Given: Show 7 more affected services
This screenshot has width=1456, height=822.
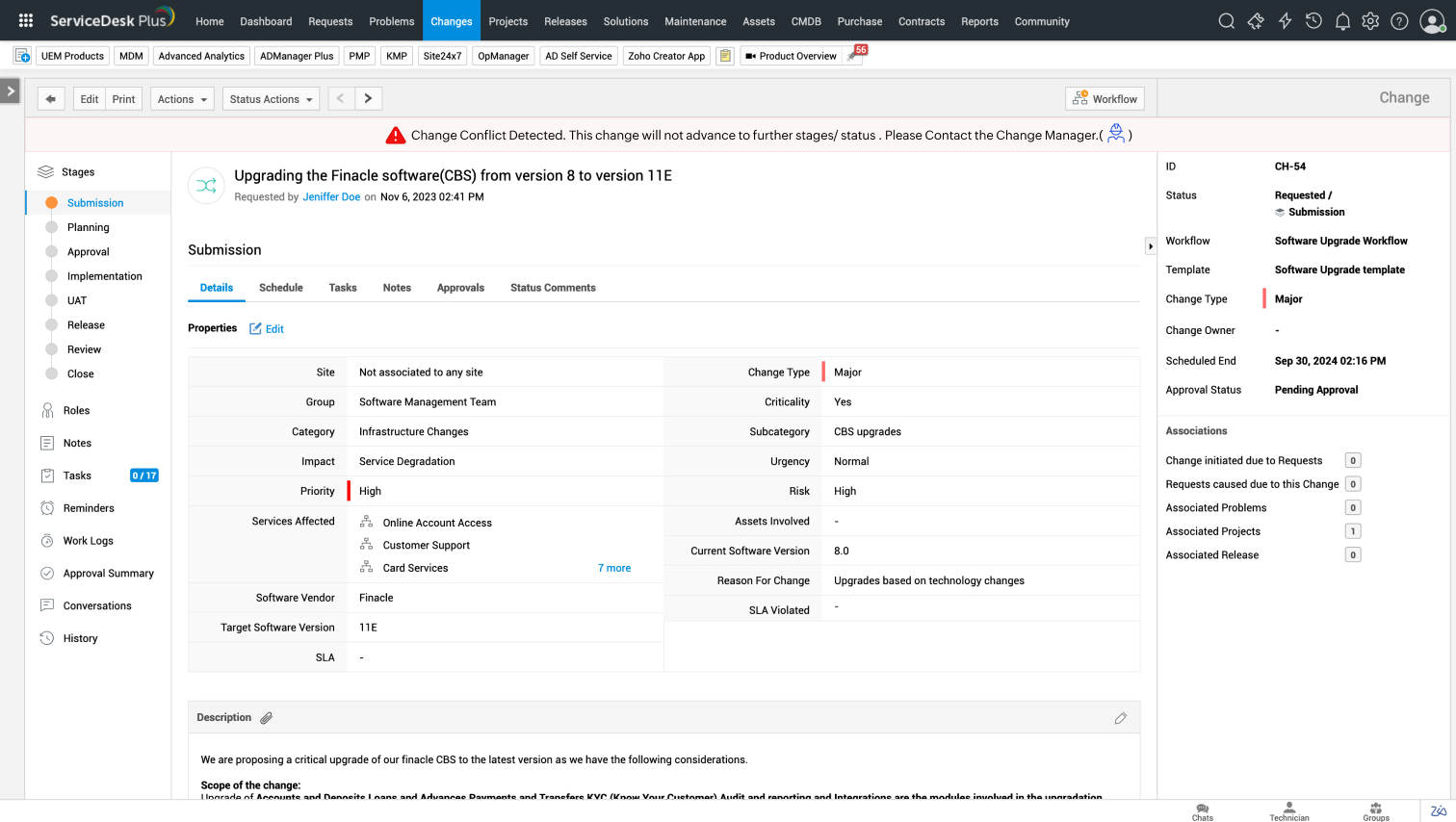Looking at the screenshot, I should tap(614, 568).
